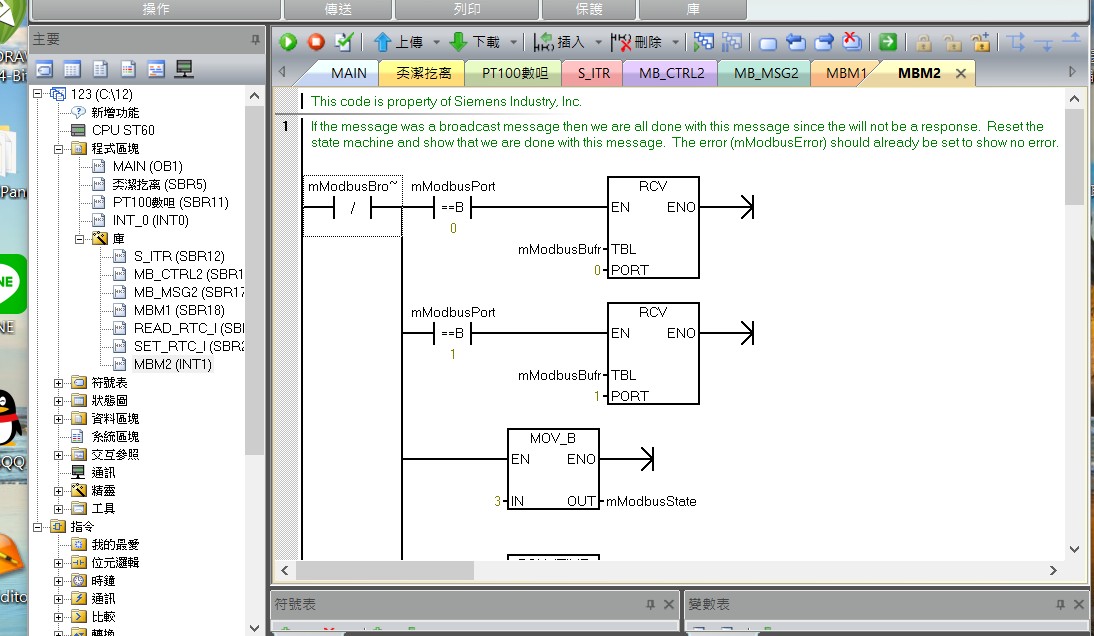Toggle pin on 符號表 panel
This screenshot has width=1094, height=636.
coord(650,605)
